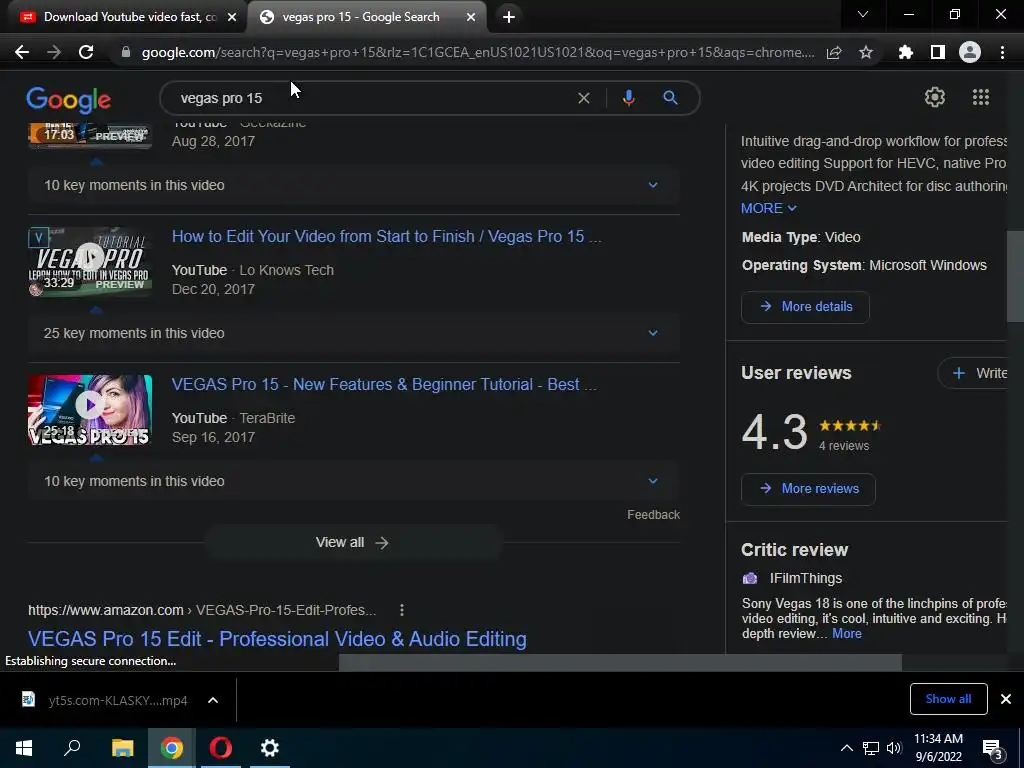
Task: Close the Download Youtube video tab
Action: (x=232, y=17)
